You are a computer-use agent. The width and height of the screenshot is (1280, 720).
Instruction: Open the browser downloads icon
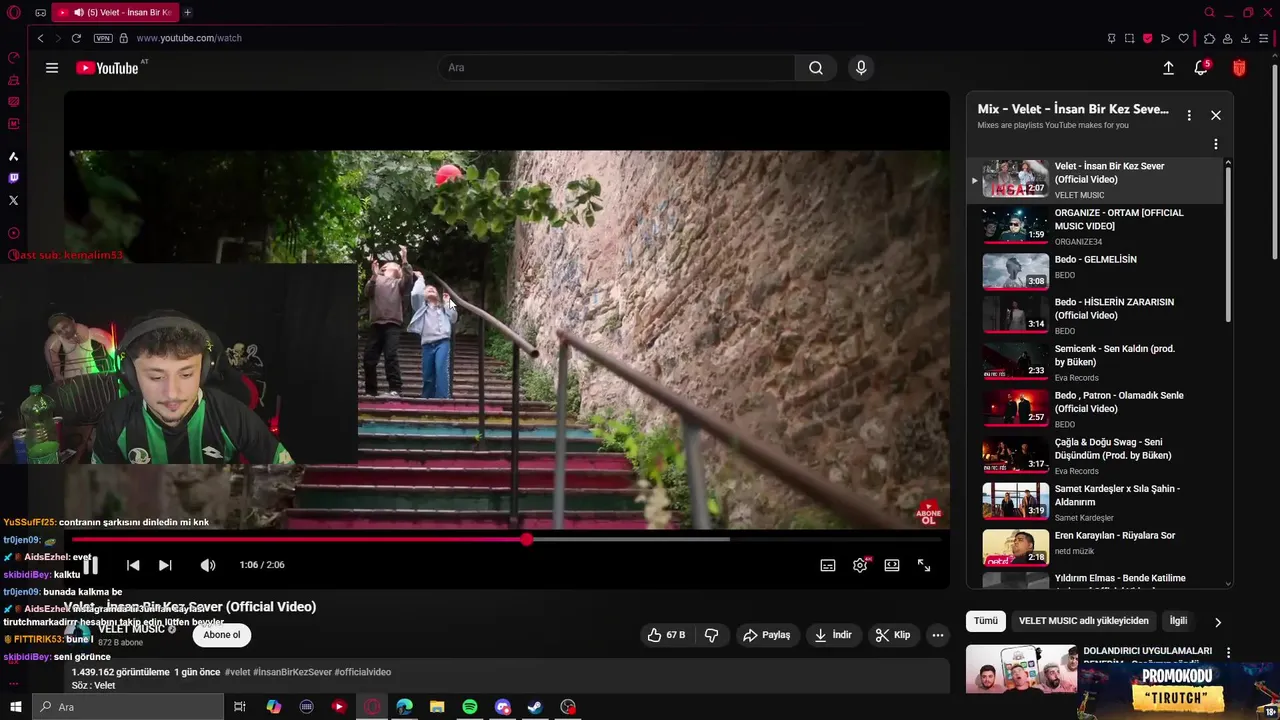[1245, 38]
